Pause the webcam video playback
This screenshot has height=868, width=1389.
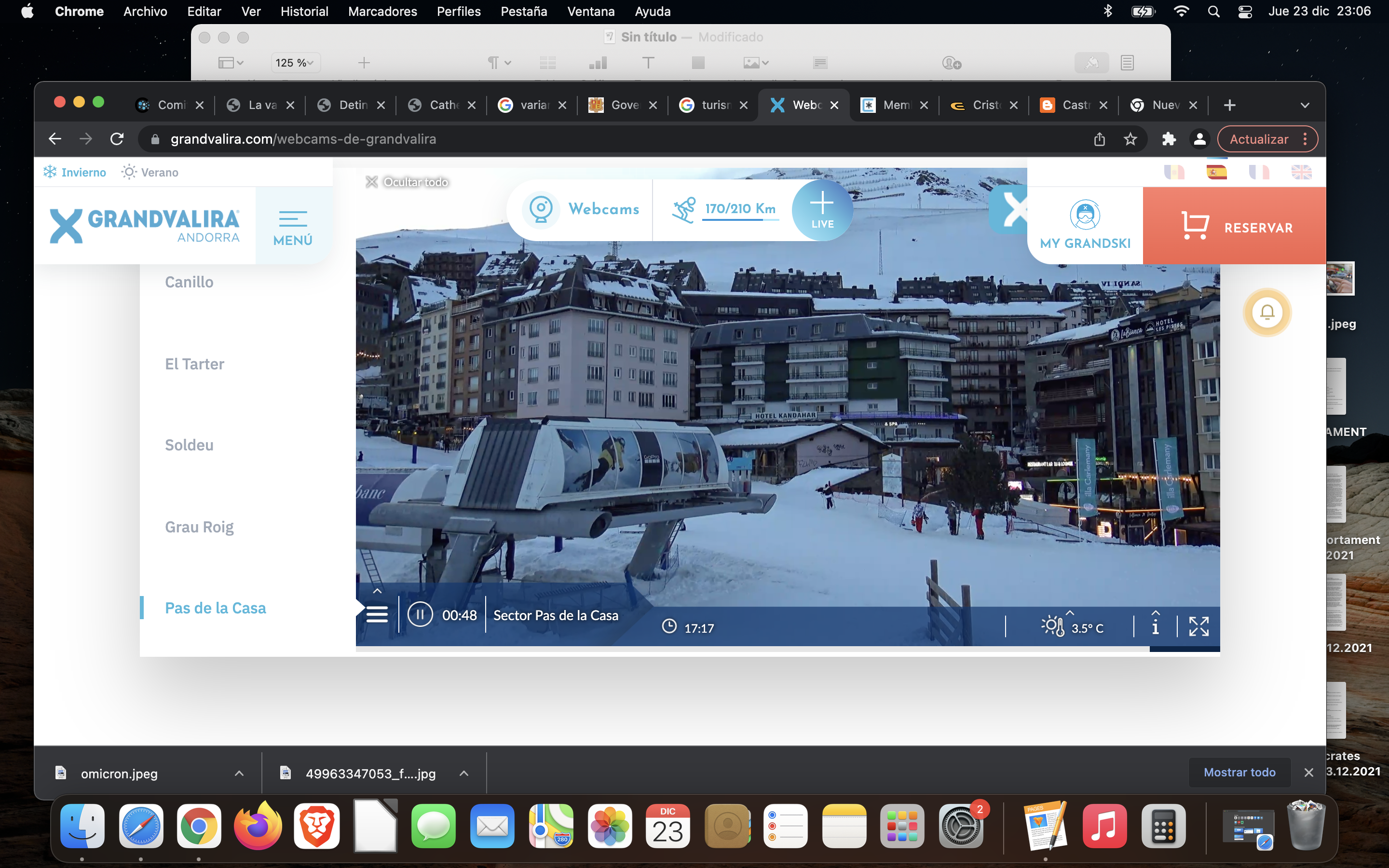pyautogui.click(x=420, y=615)
